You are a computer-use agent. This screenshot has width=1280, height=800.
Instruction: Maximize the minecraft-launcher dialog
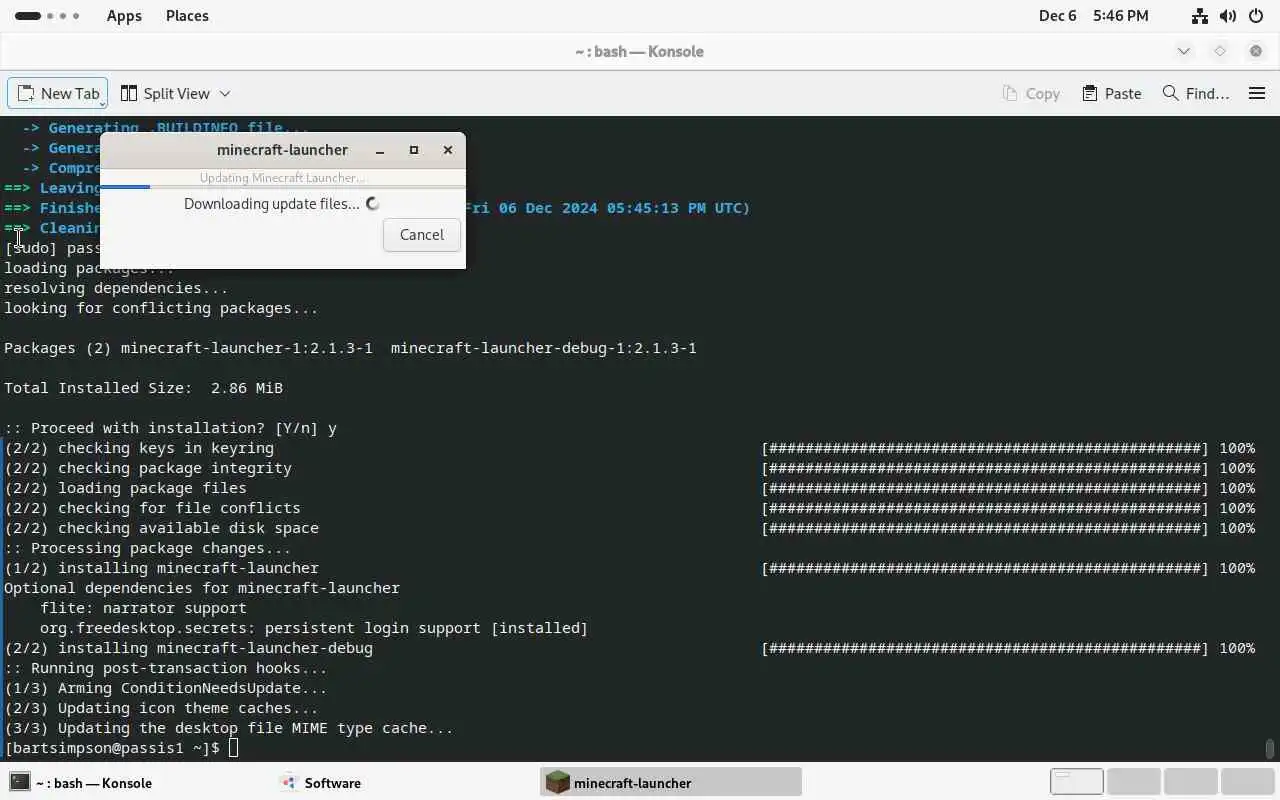click(414, 150)
